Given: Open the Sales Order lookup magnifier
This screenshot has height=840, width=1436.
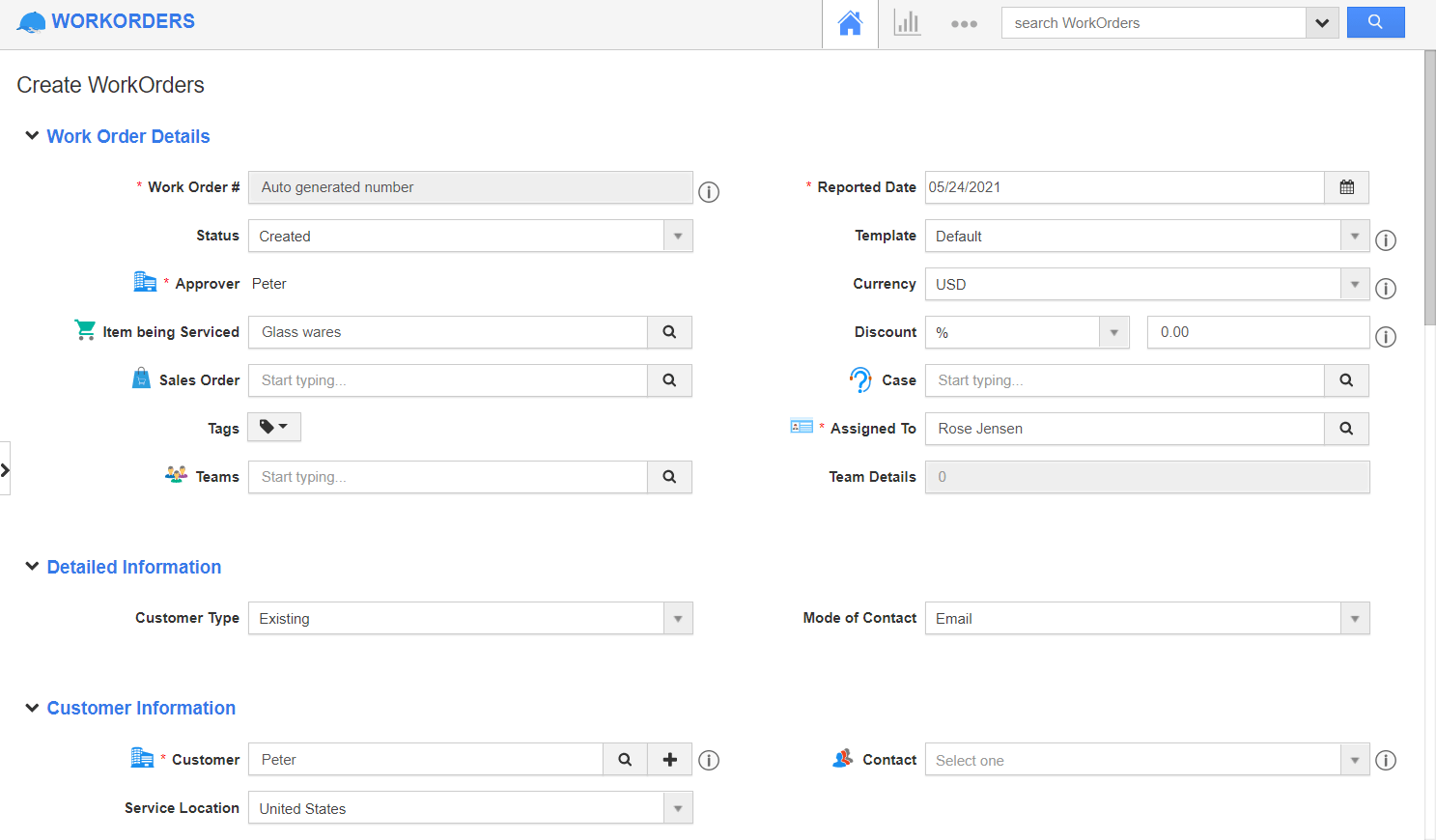Looking at the screenshot, I should (669, 379).
